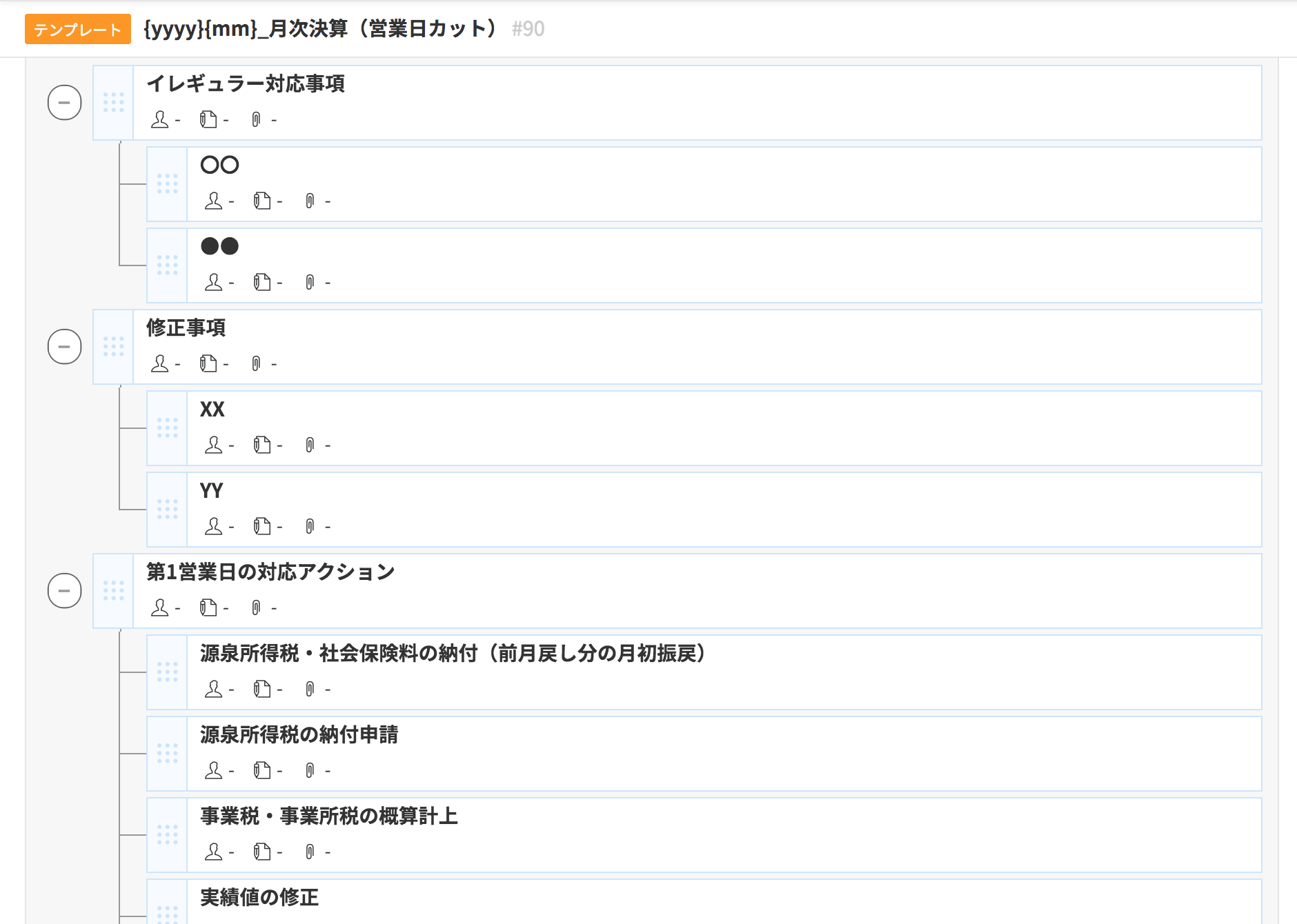Click the assignee icon under 〇〇 task

pyautogui.click(x=214, y=201)
